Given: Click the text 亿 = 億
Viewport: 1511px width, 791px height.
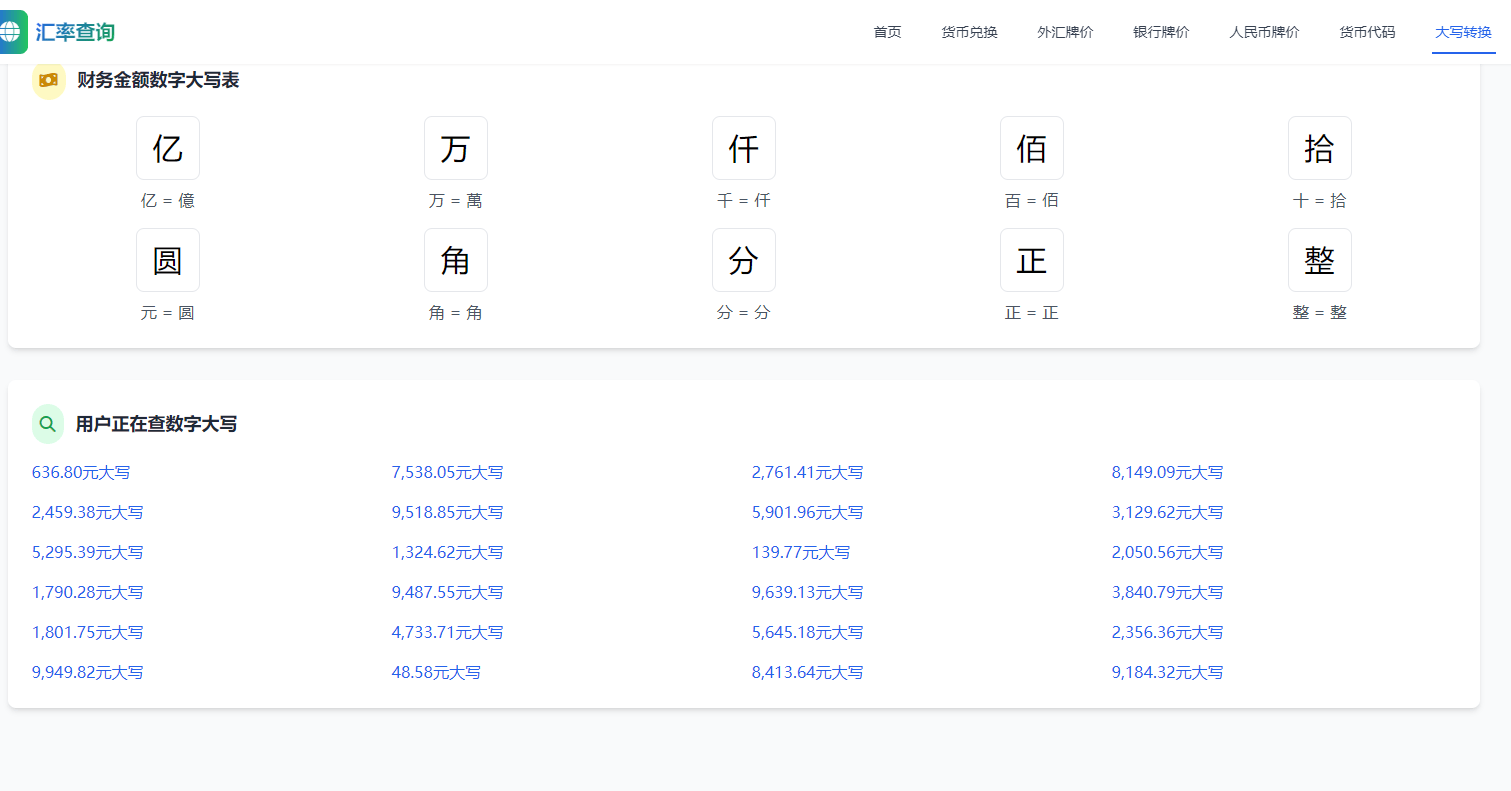Looking at the screenshot, I should coord(168,200).
